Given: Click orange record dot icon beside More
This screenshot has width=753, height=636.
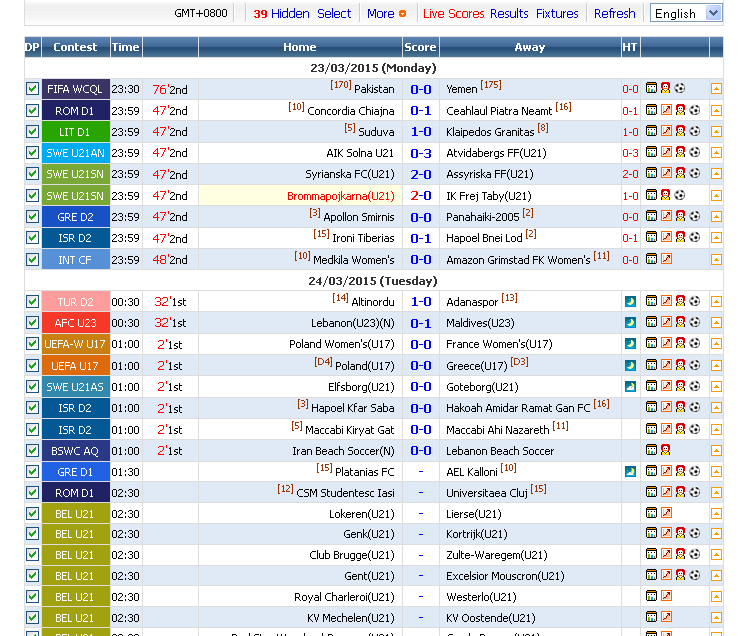Looking at the screenshot, I should pyautogui.click(x=402, y=14).
